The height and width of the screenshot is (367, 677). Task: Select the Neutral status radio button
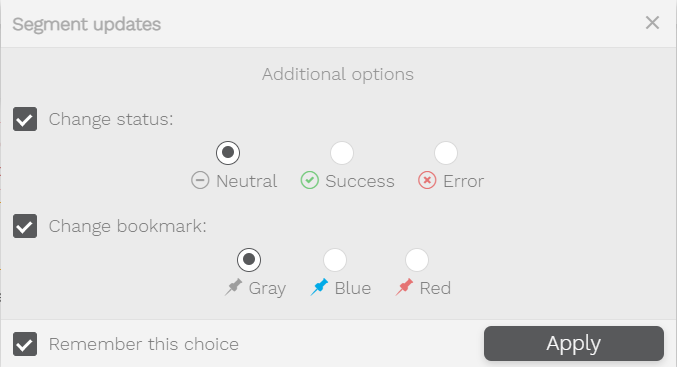[x=228, y=153]
